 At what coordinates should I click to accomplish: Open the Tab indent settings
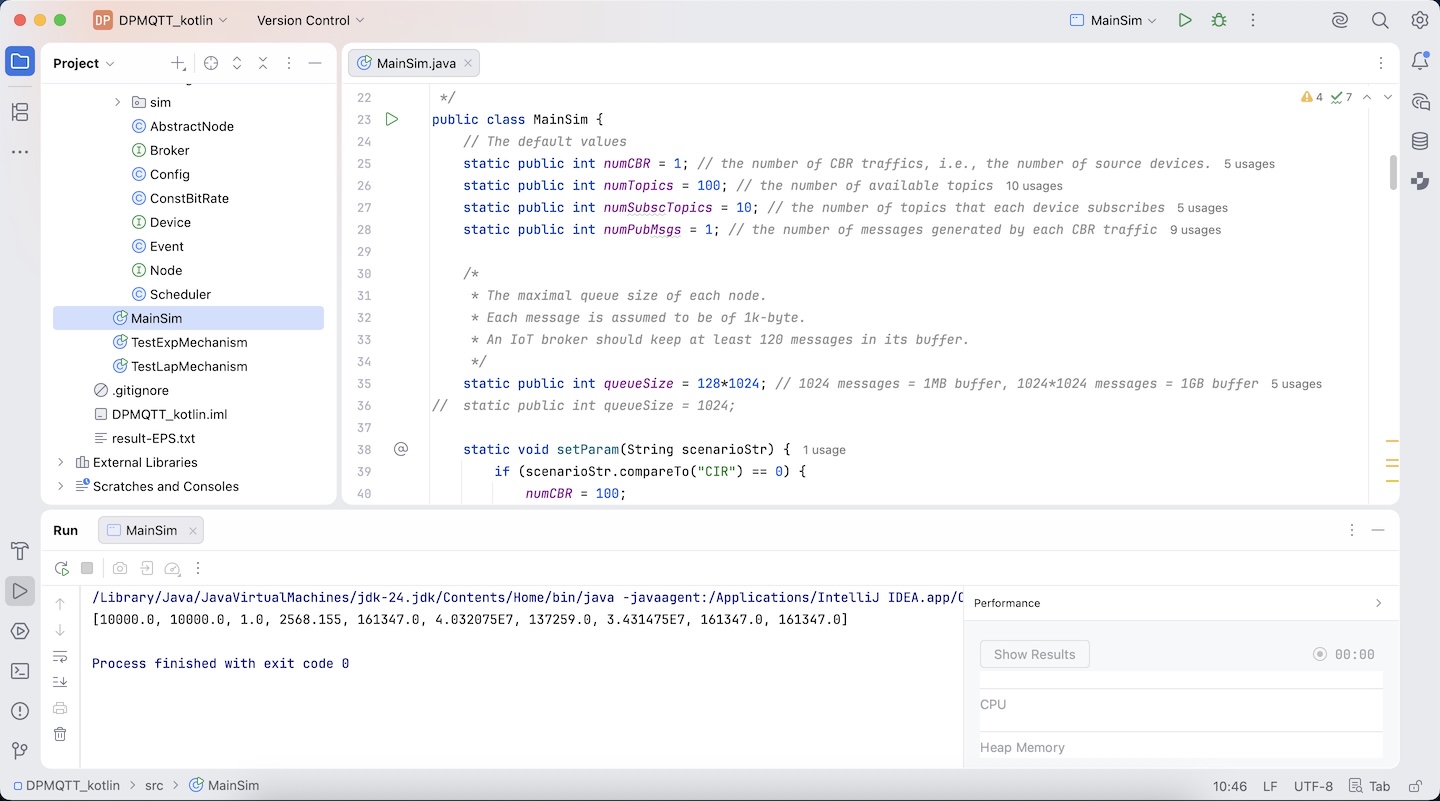pyautogui.click(x=1369, y=786)
